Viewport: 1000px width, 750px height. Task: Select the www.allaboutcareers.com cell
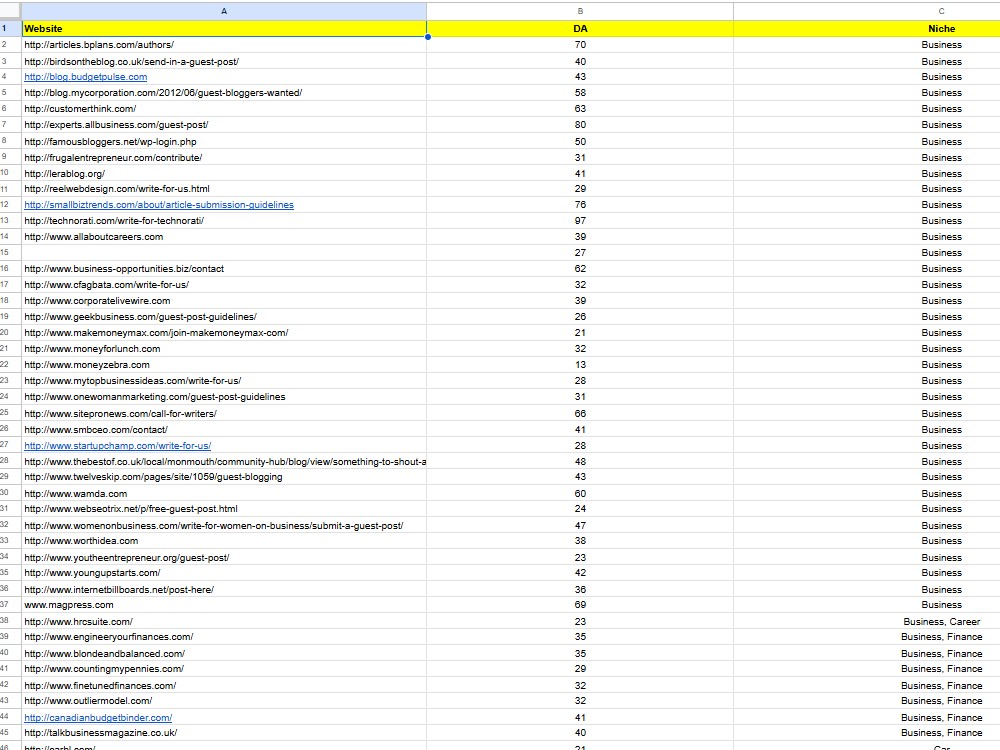click(x=224, y=237)
